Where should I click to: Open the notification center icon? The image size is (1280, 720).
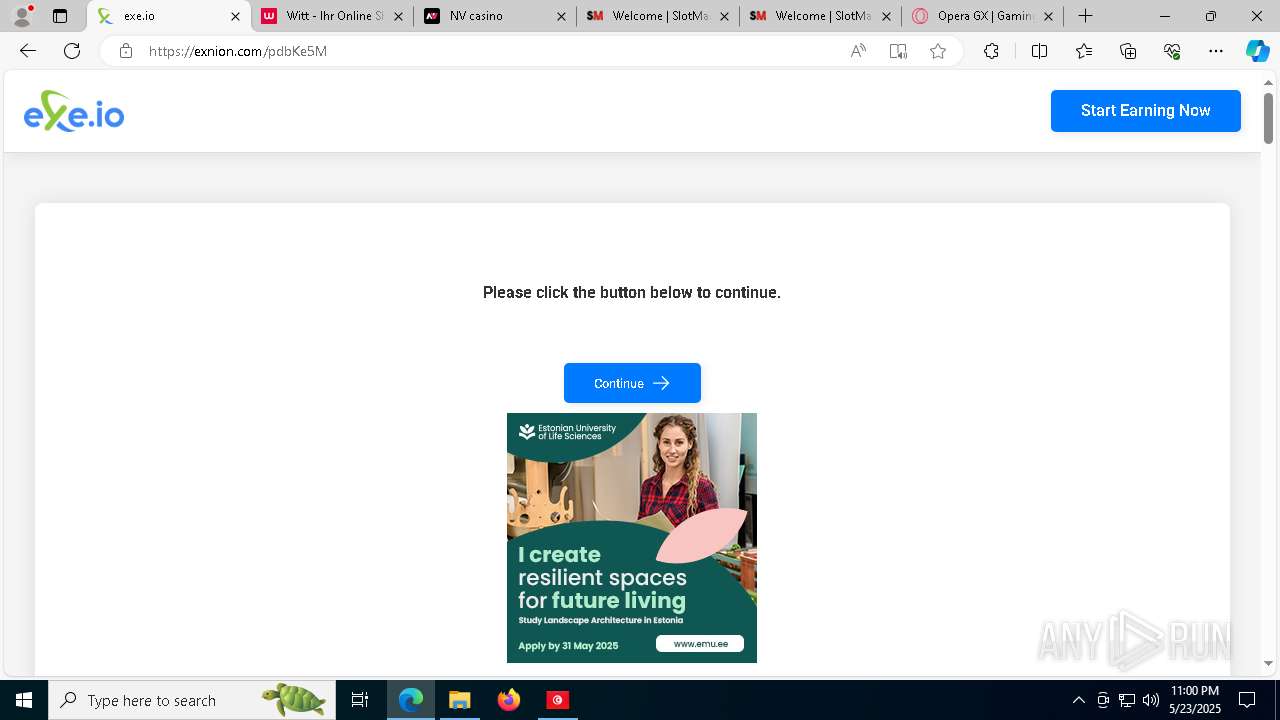click(1247, 700)
